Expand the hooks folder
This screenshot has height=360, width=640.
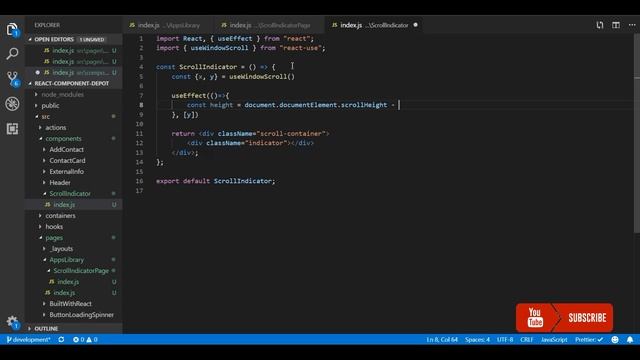(x=73, y=227)
